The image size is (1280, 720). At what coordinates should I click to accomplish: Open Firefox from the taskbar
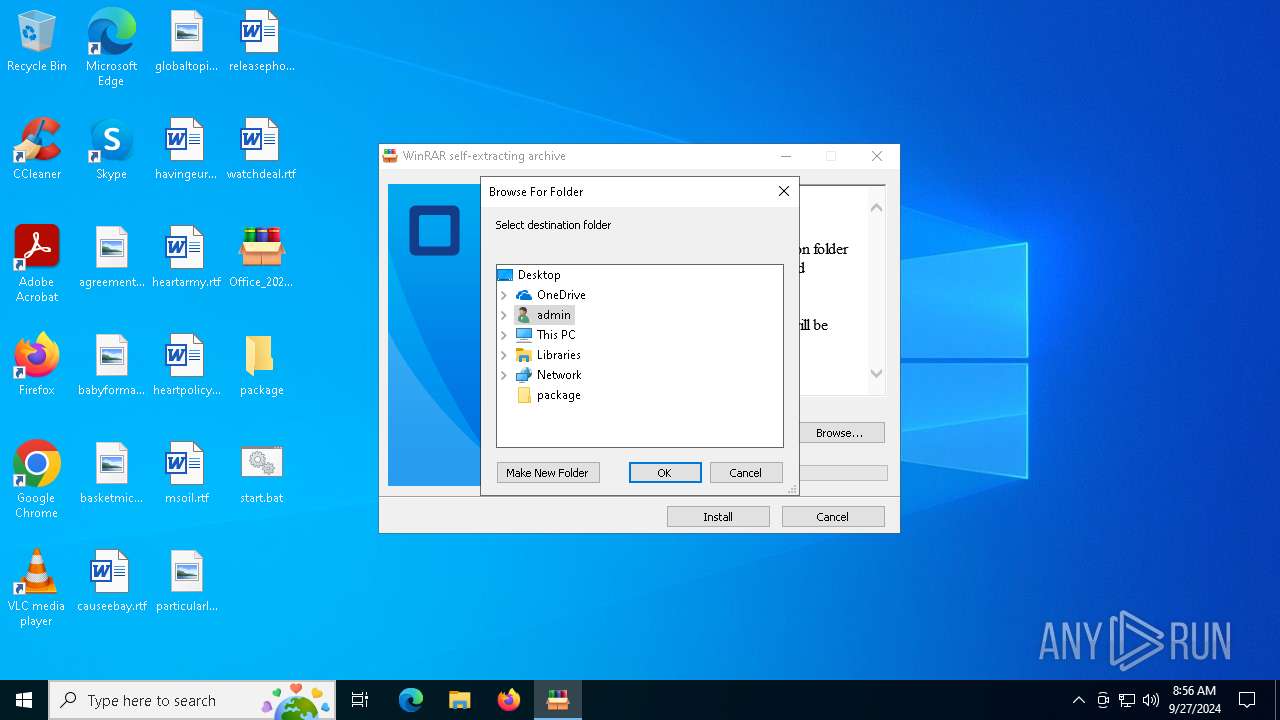[x=508, y=700]
